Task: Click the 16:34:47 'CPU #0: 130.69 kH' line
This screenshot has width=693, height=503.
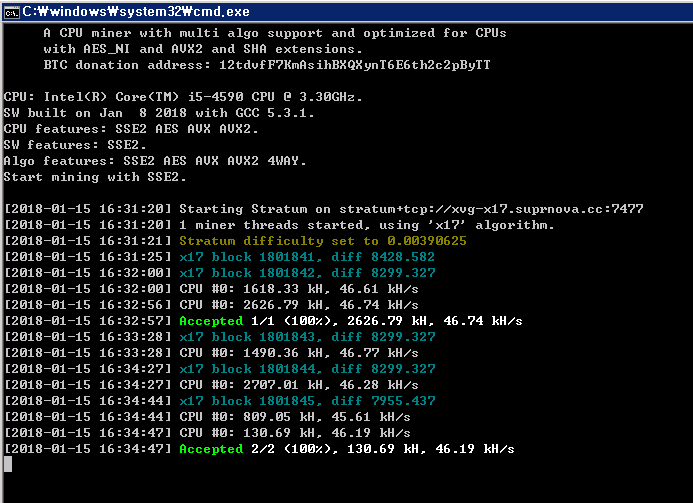Action: click(x=207, y=433)
